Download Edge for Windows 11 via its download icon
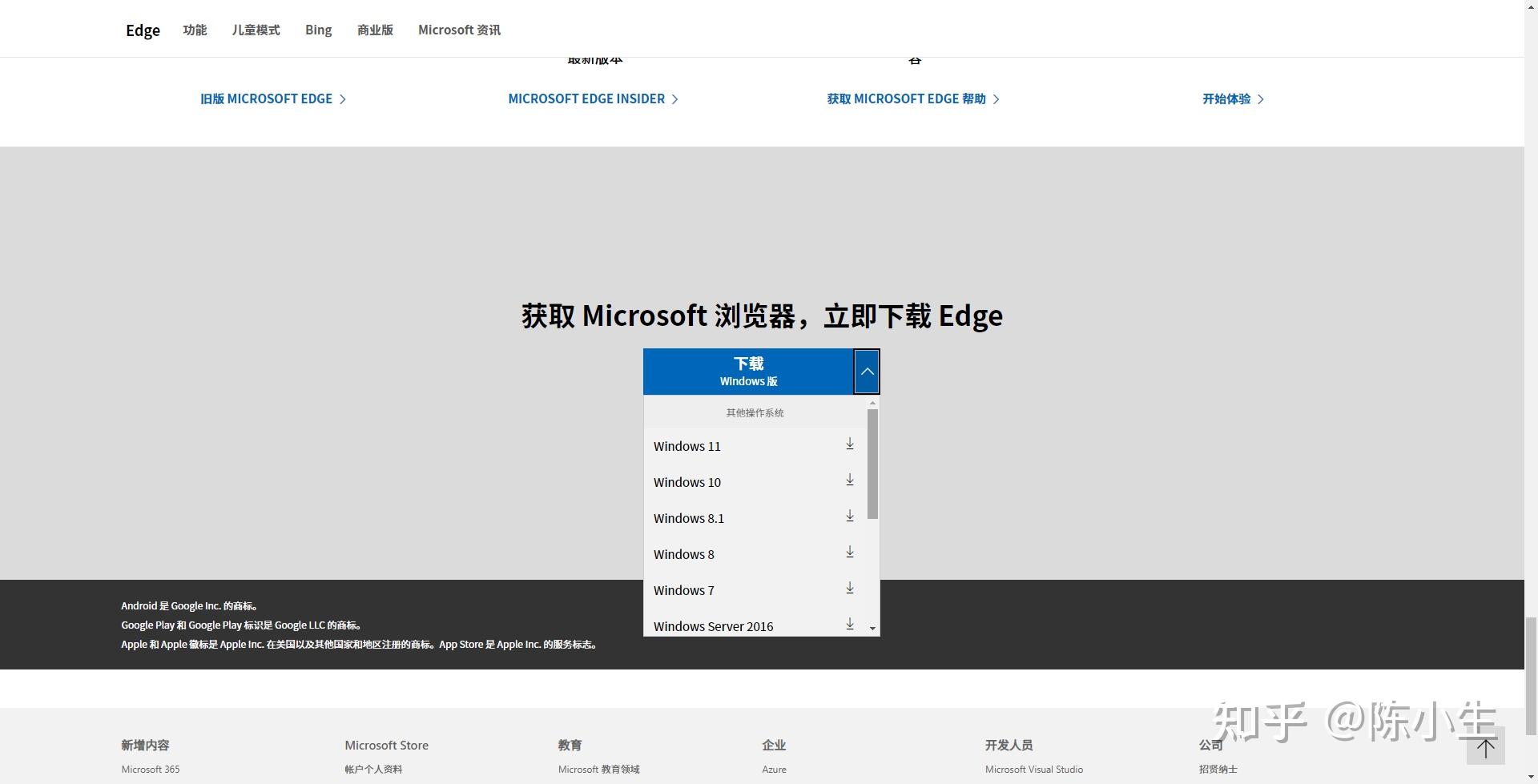 (849, 444)
